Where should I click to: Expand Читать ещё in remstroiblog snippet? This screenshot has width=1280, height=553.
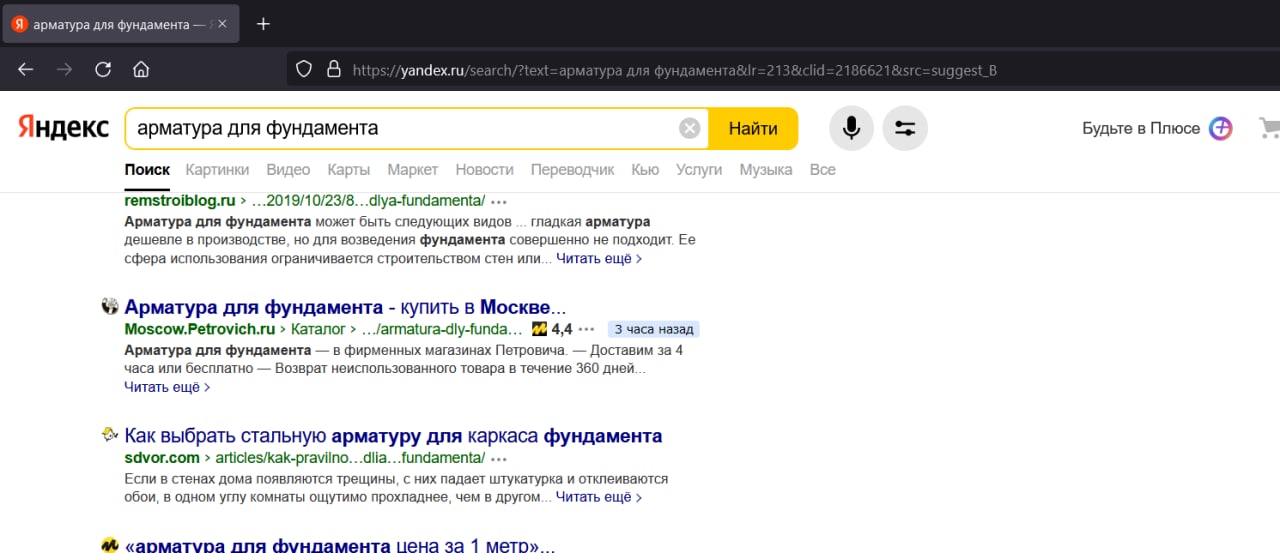click(599, 258)
